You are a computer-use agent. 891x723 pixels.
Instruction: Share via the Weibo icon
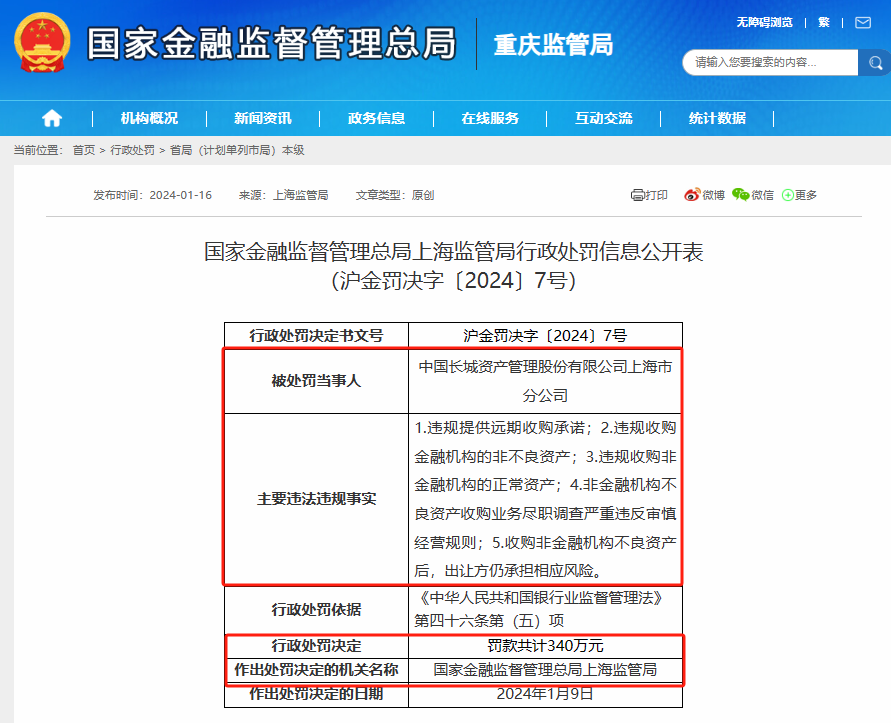(x=692, y=195)
